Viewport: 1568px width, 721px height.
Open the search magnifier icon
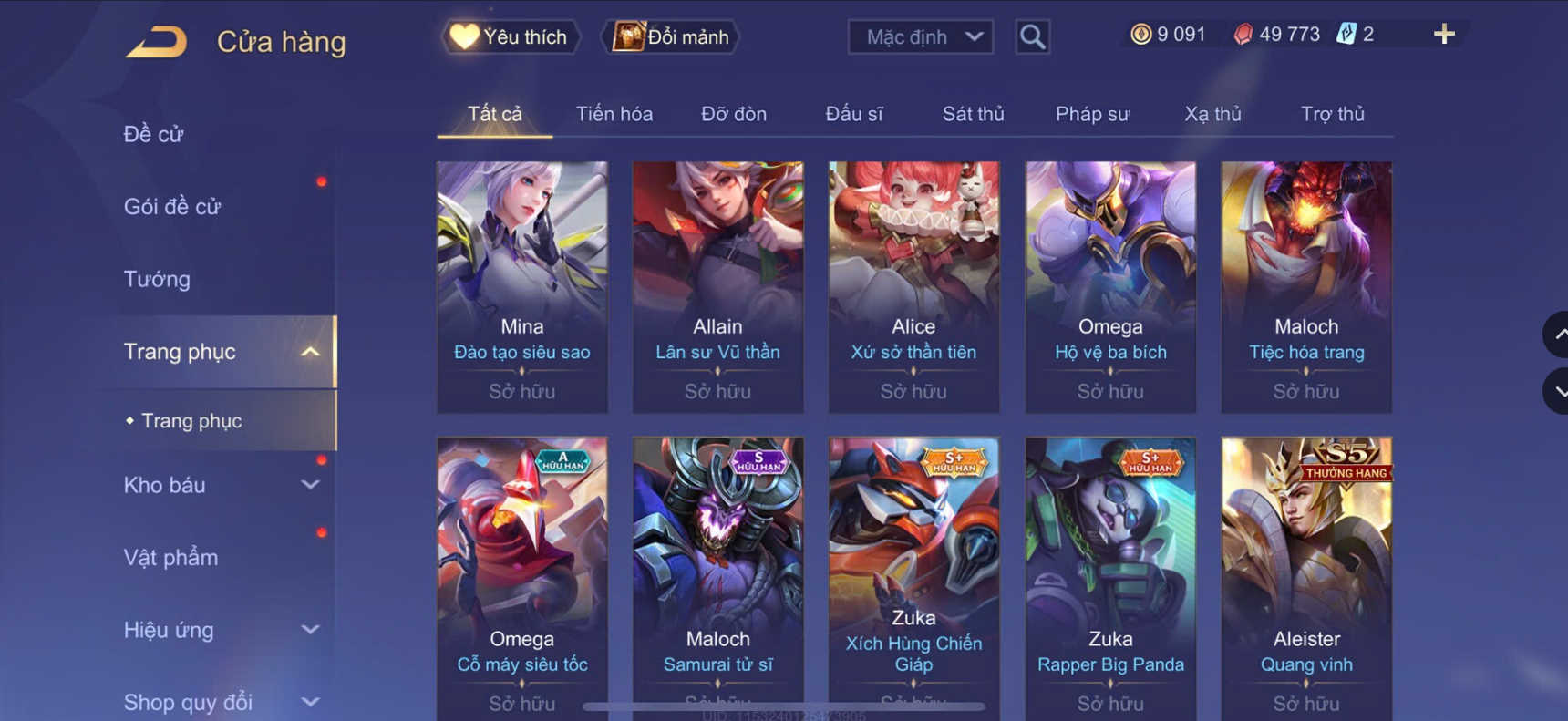tap(1032, 37)
